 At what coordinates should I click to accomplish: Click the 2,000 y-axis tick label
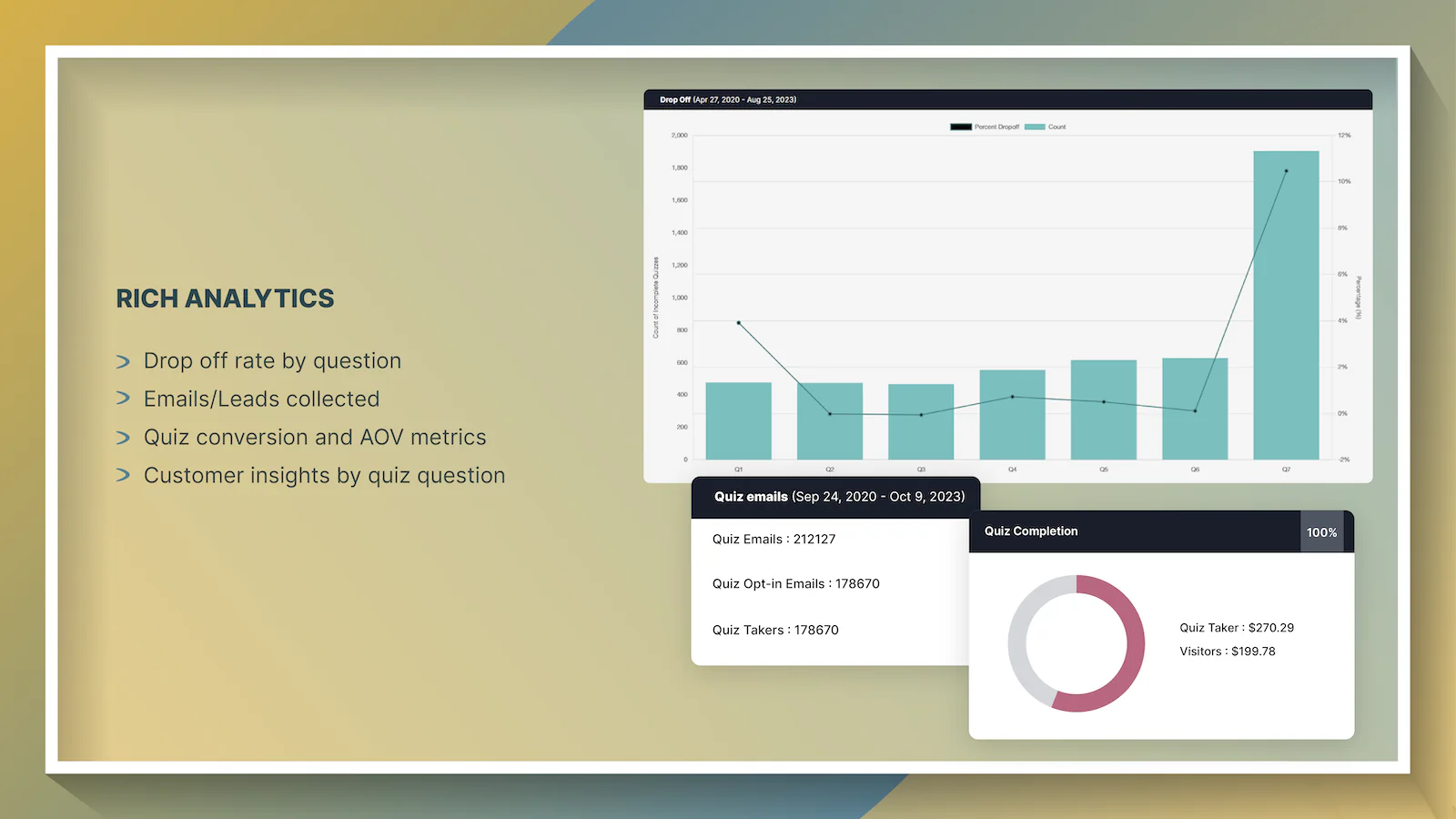pyautogui.click(x=679, y=136)
